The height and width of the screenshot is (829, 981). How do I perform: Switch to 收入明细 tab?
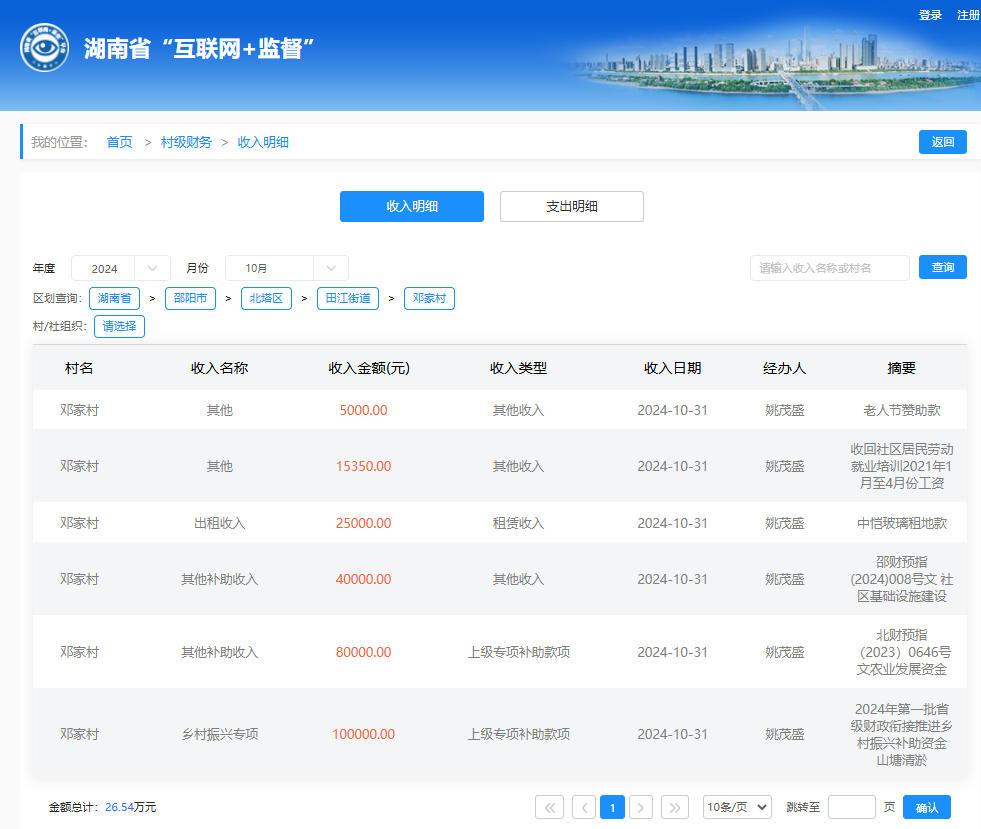point(412,206)
